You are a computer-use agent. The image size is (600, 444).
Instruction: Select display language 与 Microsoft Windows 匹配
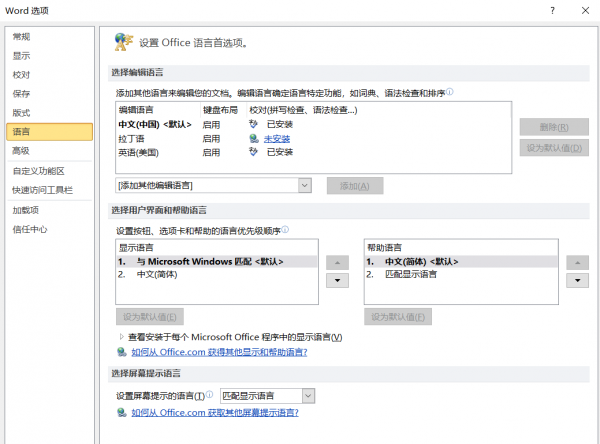coord(217,262)
